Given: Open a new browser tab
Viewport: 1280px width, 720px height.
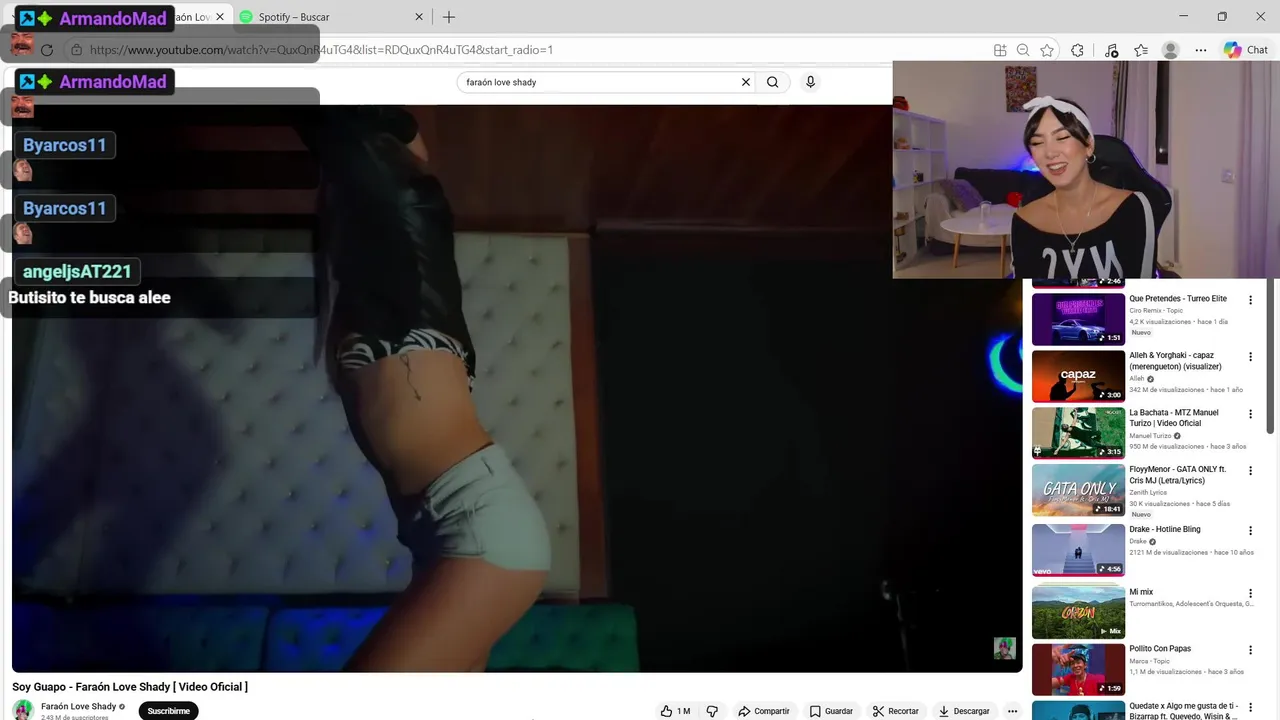Looking at the screenshot, I should click(x=449, y=17).
